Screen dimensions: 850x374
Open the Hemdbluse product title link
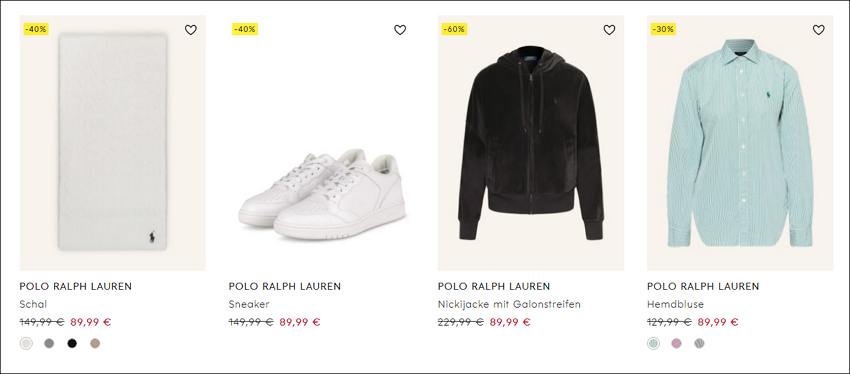675,304
